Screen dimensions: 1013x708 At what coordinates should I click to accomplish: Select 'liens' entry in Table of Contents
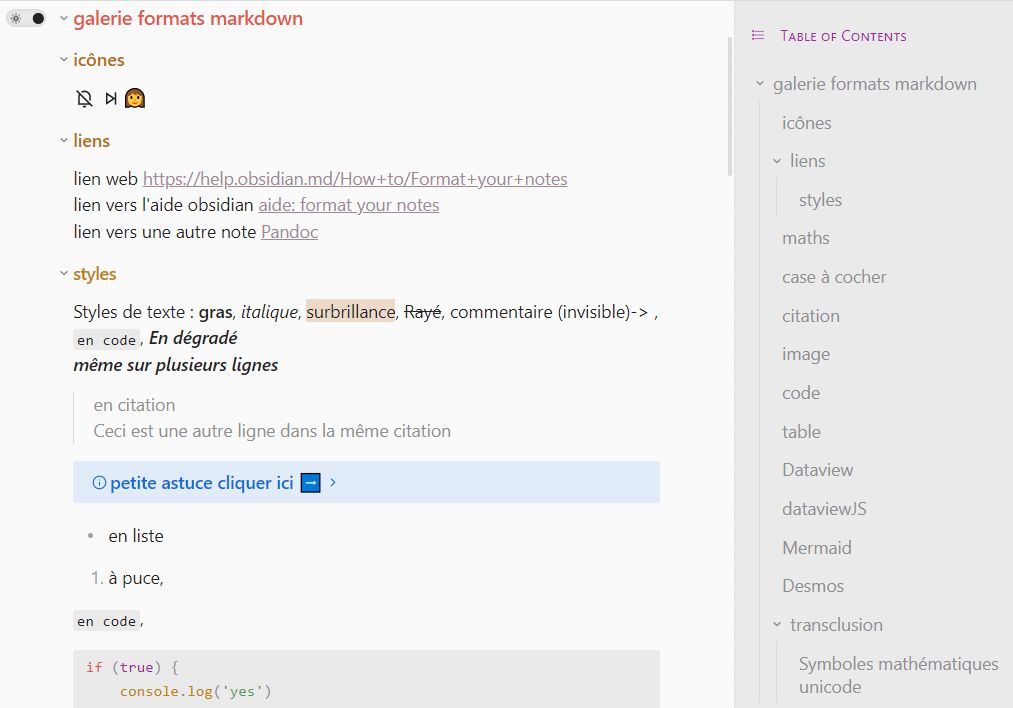(808, 161)
